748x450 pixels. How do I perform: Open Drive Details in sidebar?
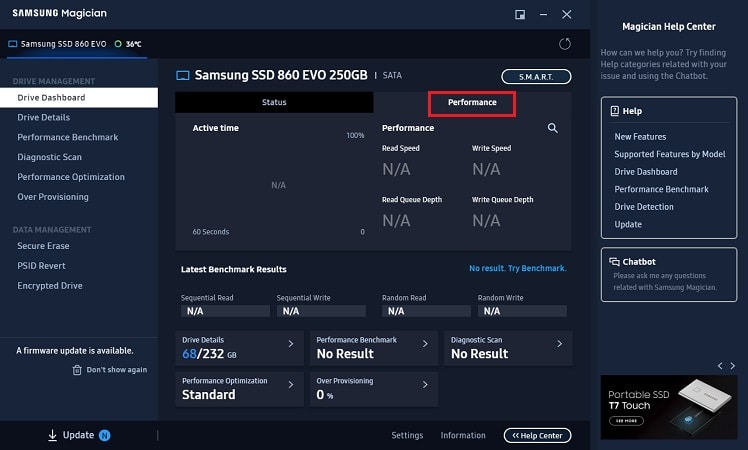[43, 117]
